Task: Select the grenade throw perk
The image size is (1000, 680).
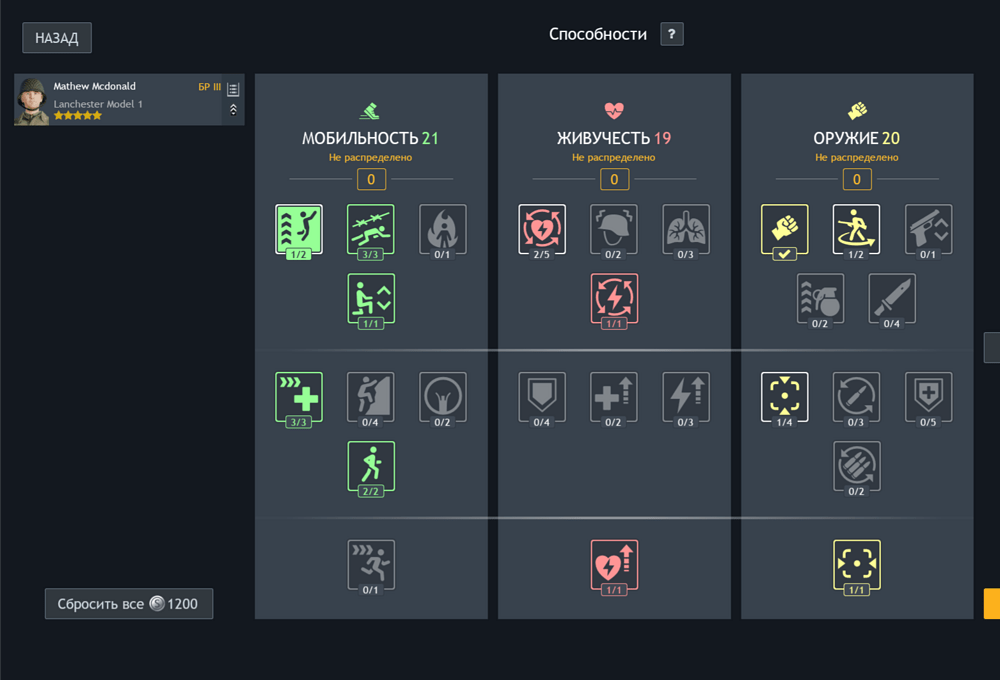Action: [821, 299]
